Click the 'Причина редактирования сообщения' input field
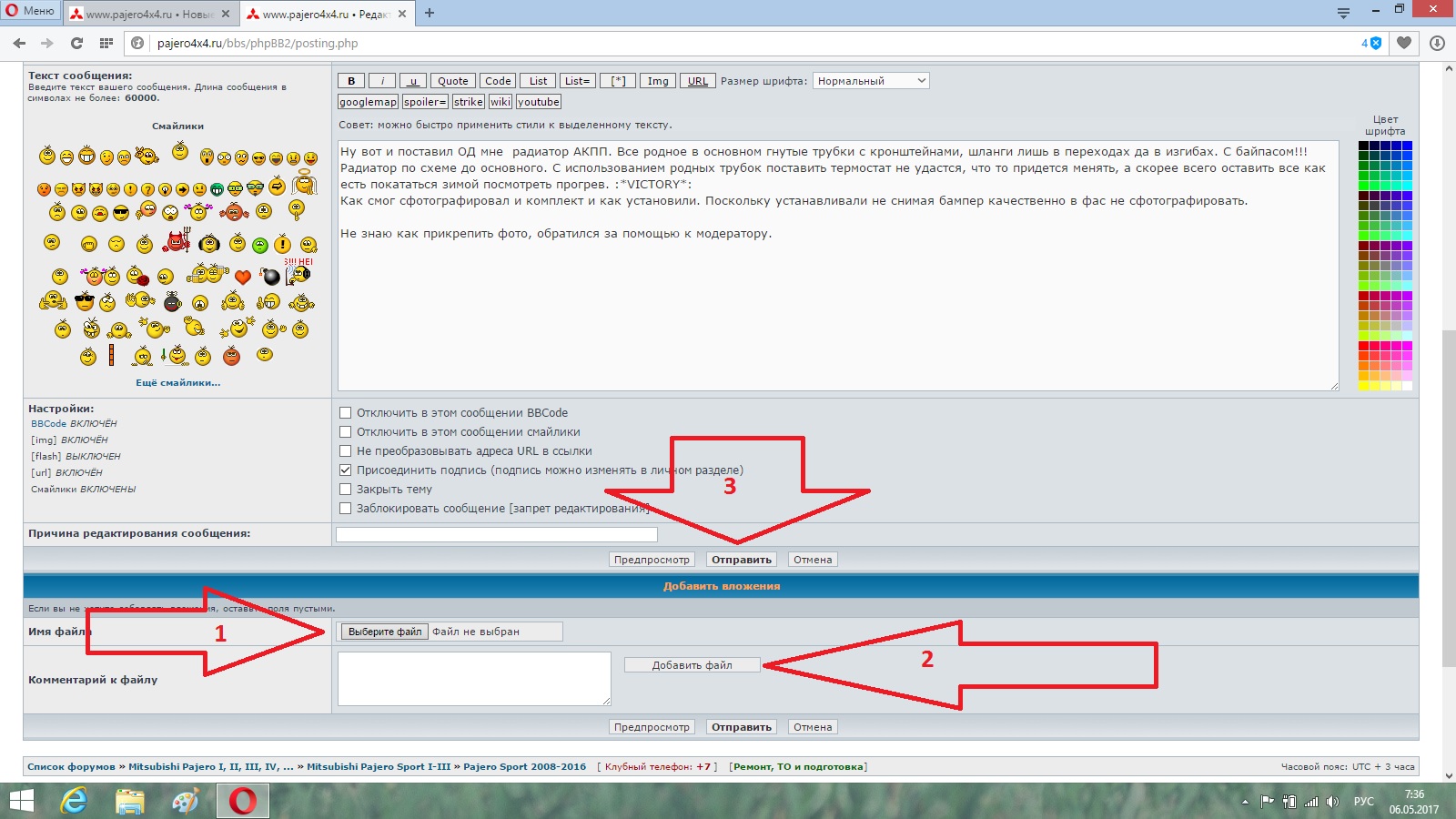The image size is (1456, 819). tap(496, 534)
